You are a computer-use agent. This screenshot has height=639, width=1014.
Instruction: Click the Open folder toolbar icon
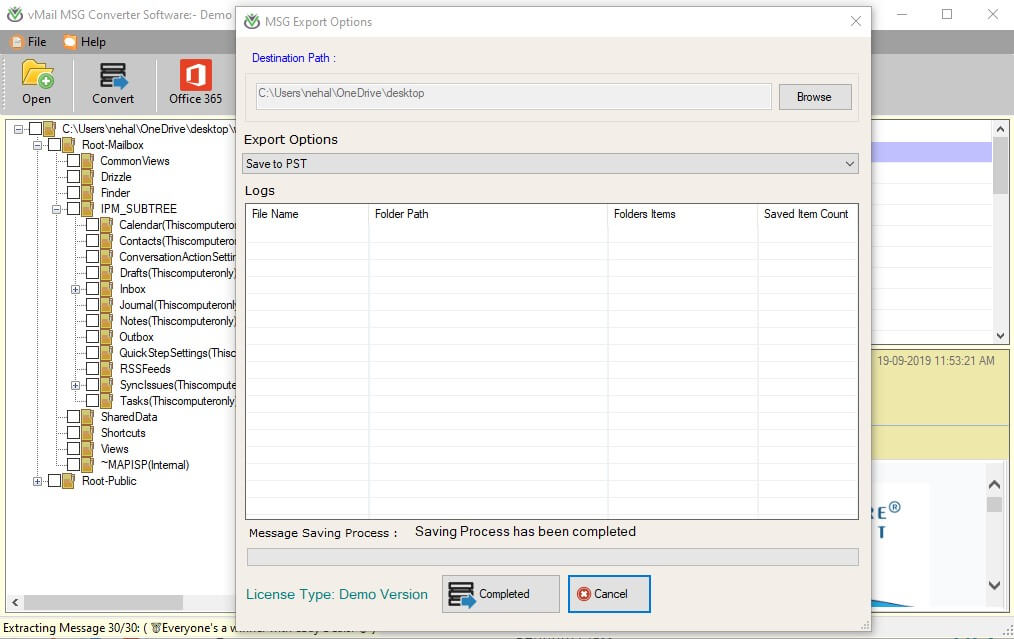(37, 74)
